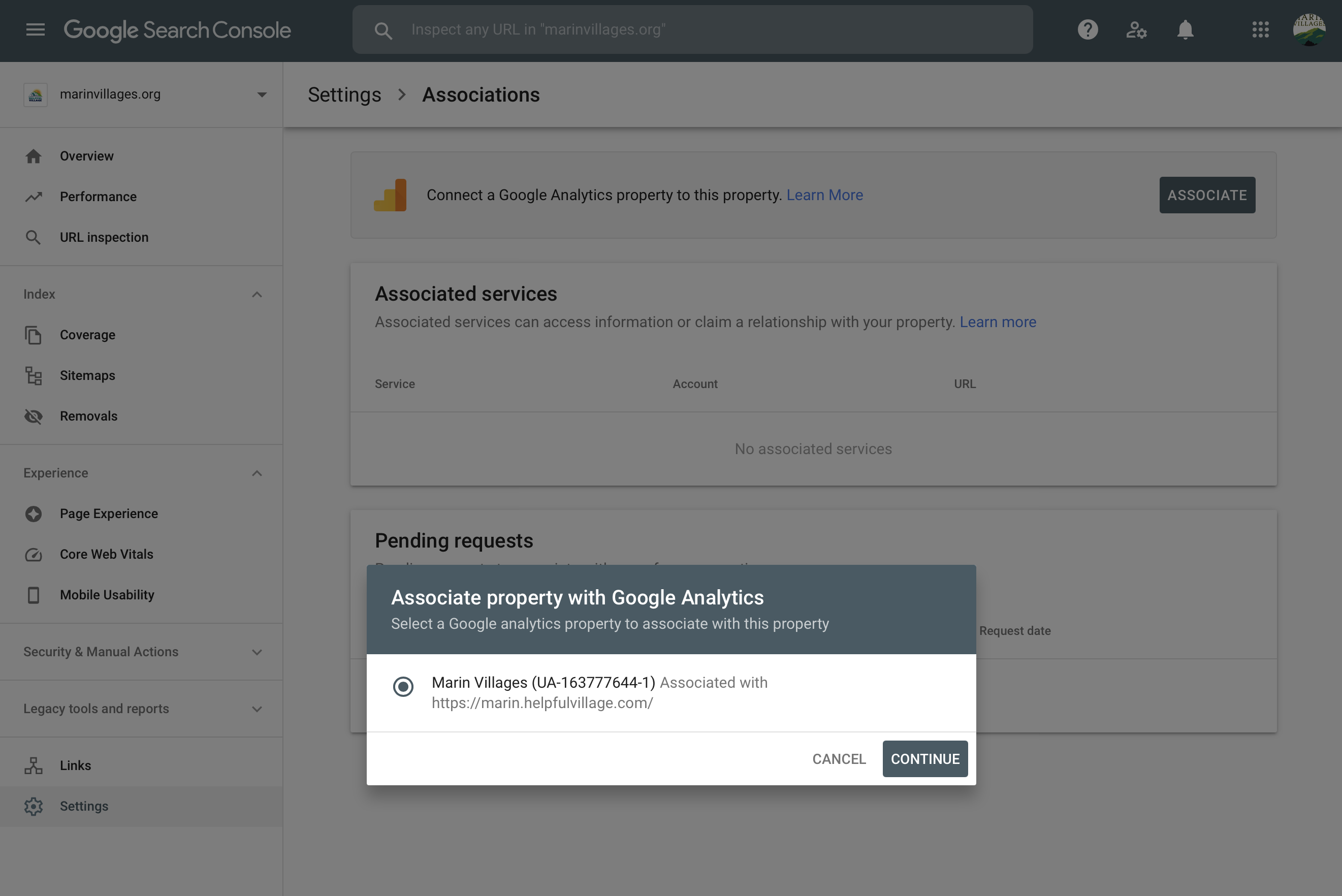The width and height of the screenshot is (1342, 896).
Task: Click the Google Analytics bar chart logo
Action: pyautogui.click(x=390, y=195)
